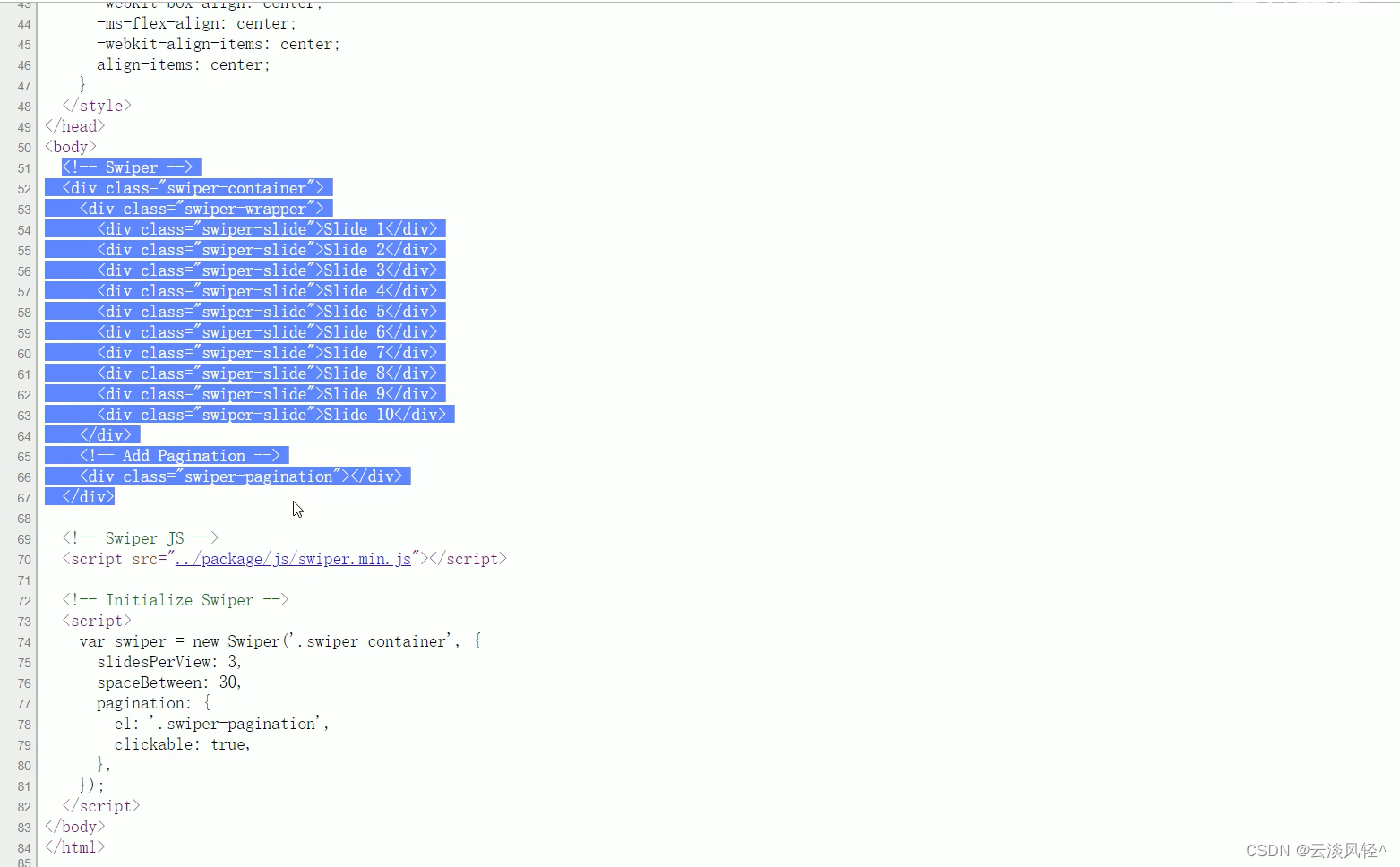Click line number 70 in the gutter
The height and width of the screenshot is (867, 1400).
tap(24, 560)
